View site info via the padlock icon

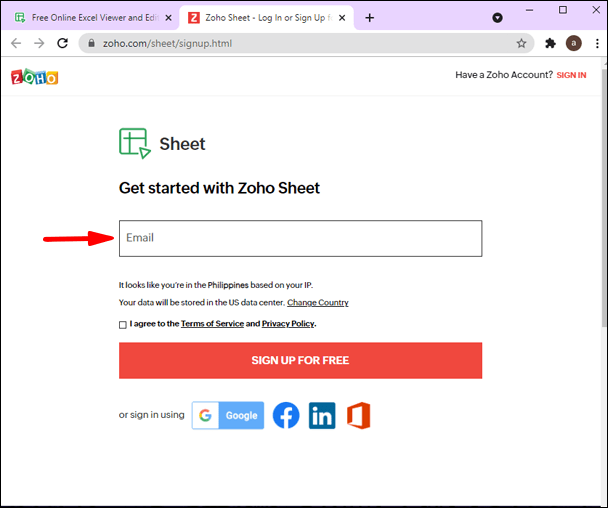pyautogui.click(x=92, y=43)
